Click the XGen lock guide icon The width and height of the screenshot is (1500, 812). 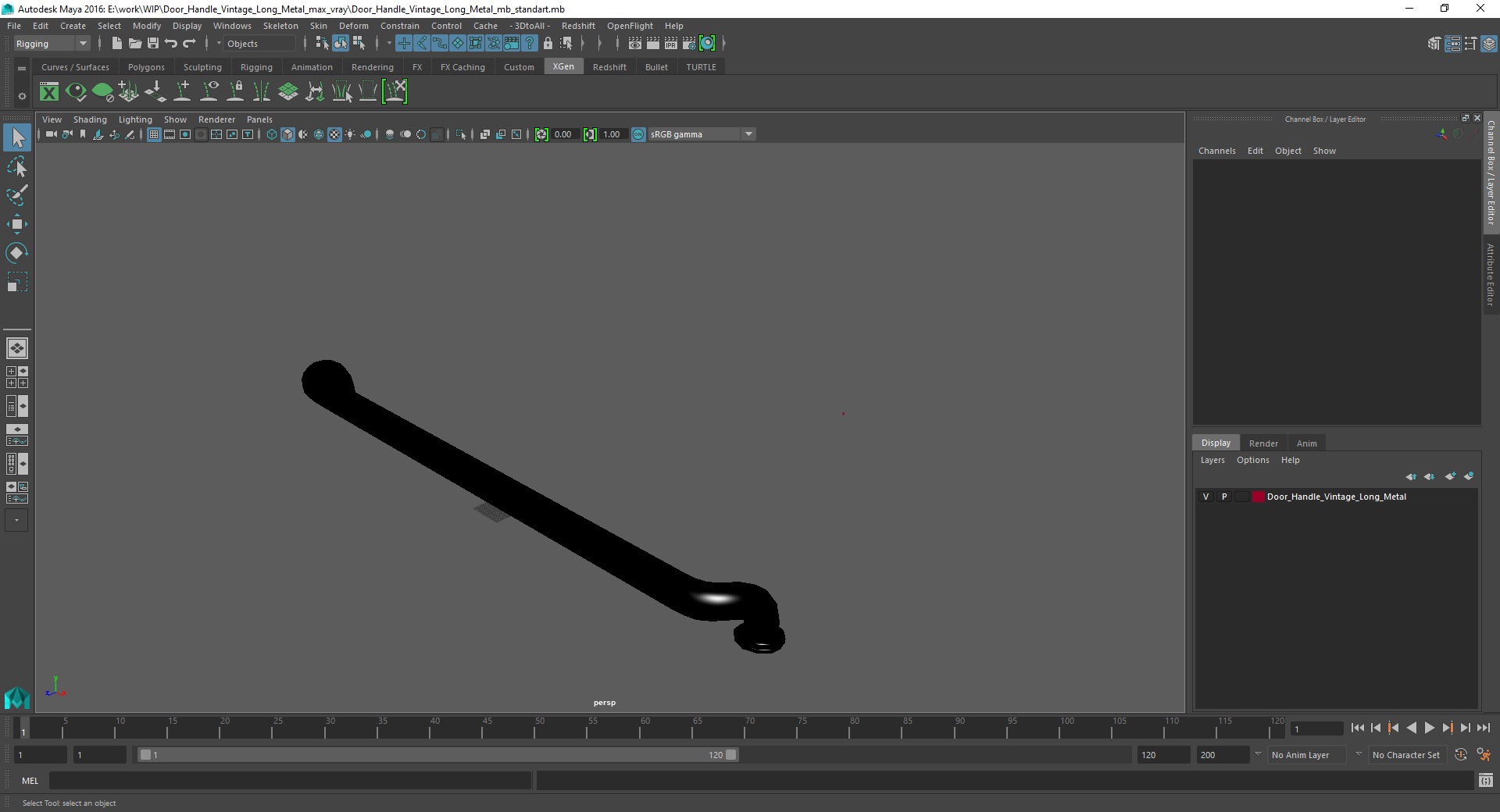[235, 92]
